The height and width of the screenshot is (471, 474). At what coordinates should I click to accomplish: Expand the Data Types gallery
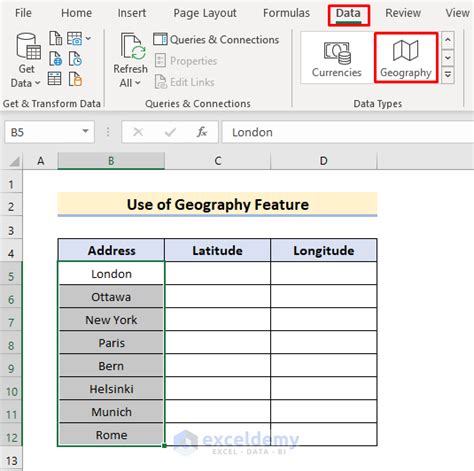point(448,74)
